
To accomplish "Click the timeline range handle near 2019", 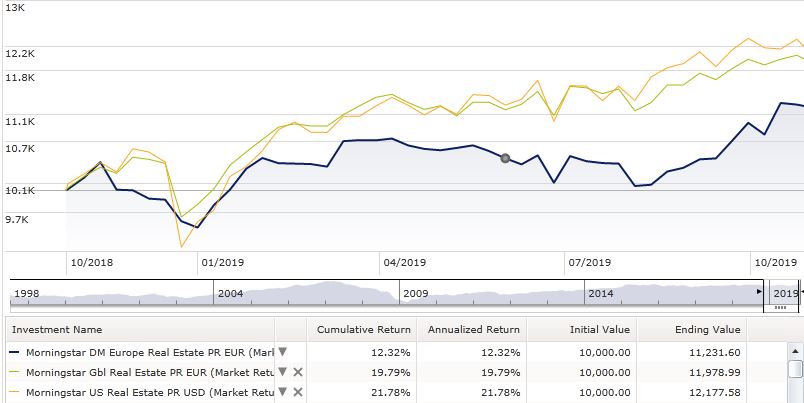I will click(780, 307).
